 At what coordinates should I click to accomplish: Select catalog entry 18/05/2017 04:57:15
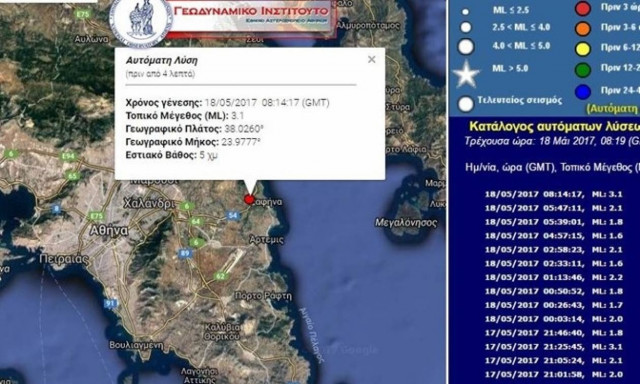click(553, 236)
